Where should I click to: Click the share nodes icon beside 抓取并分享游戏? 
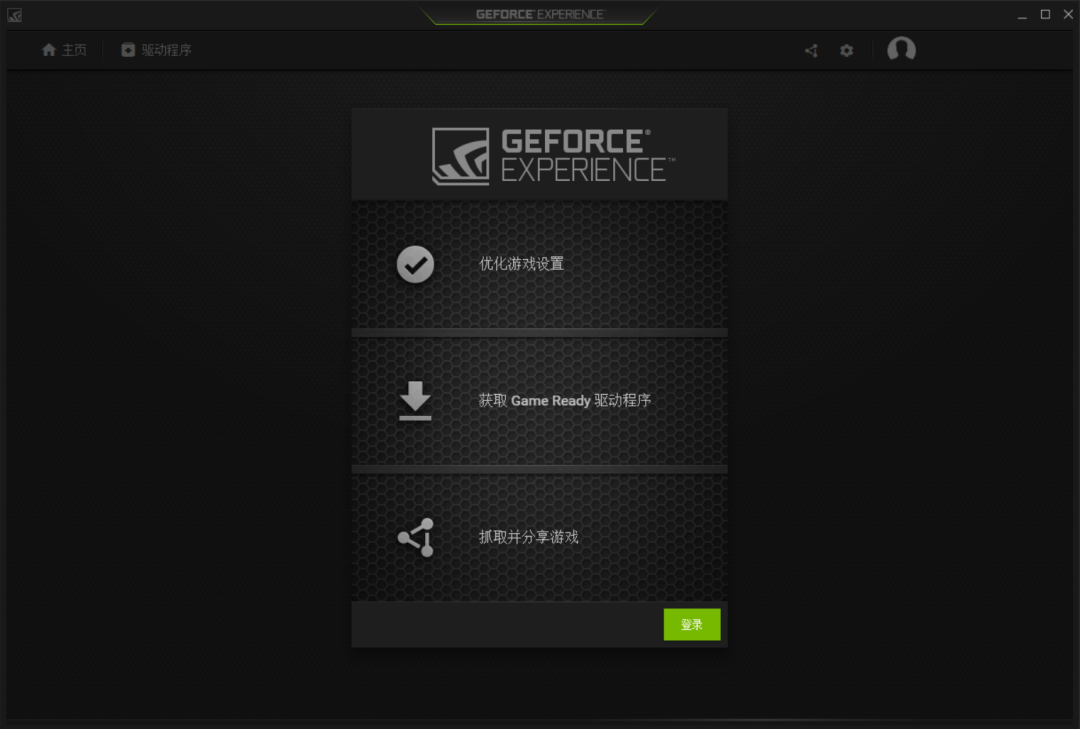click(416, 537)
